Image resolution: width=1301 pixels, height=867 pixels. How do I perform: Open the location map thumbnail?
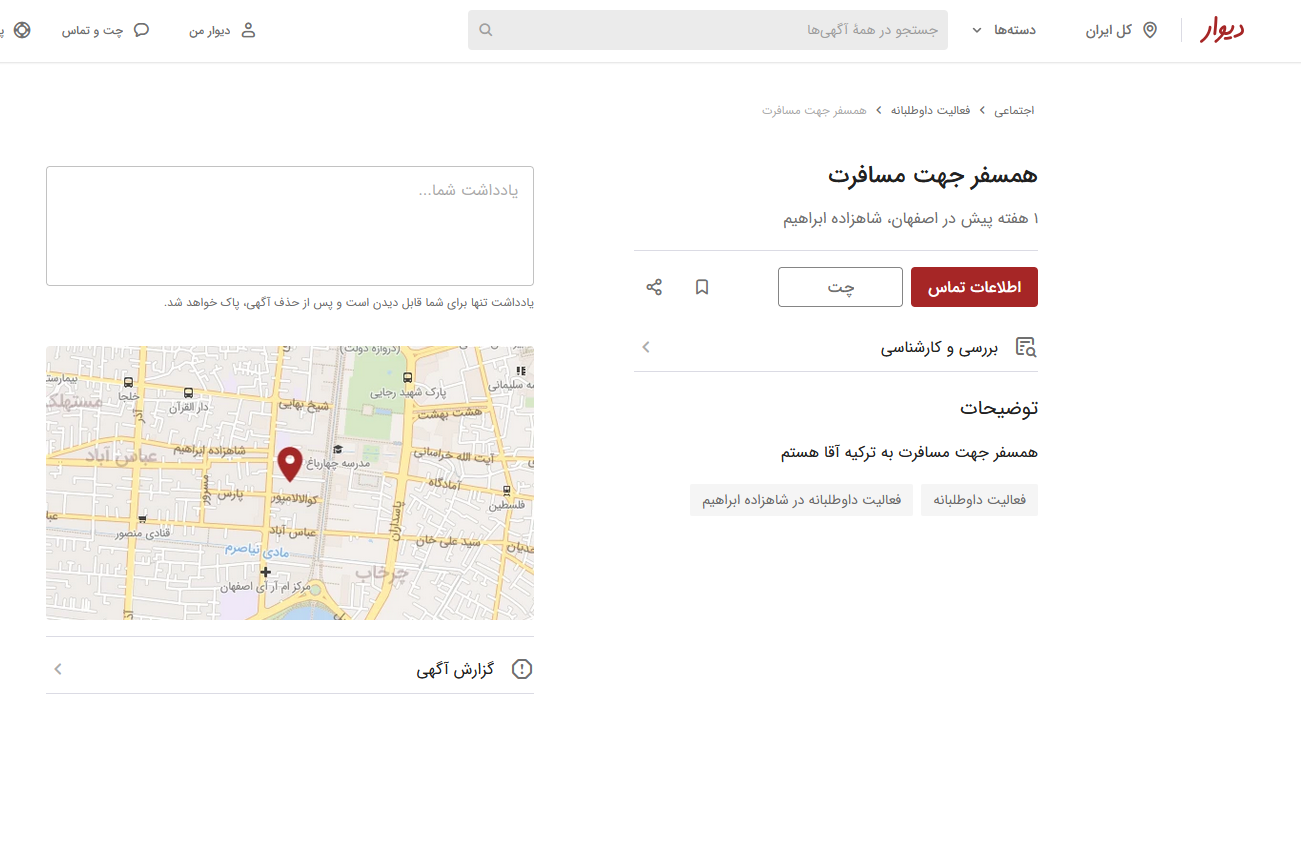click(x=290, y=483)
